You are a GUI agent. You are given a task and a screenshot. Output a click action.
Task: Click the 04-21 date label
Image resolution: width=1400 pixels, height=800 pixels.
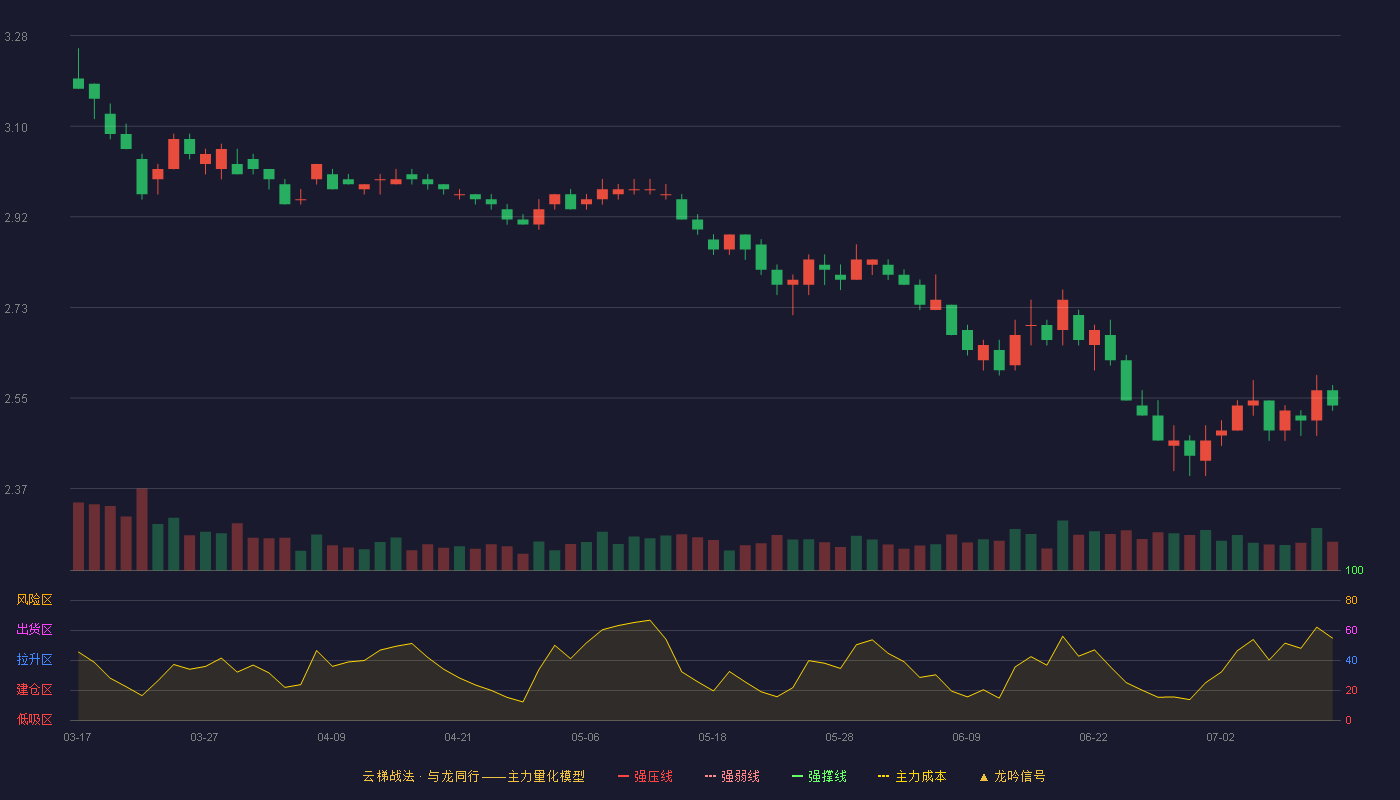point(458,737)
